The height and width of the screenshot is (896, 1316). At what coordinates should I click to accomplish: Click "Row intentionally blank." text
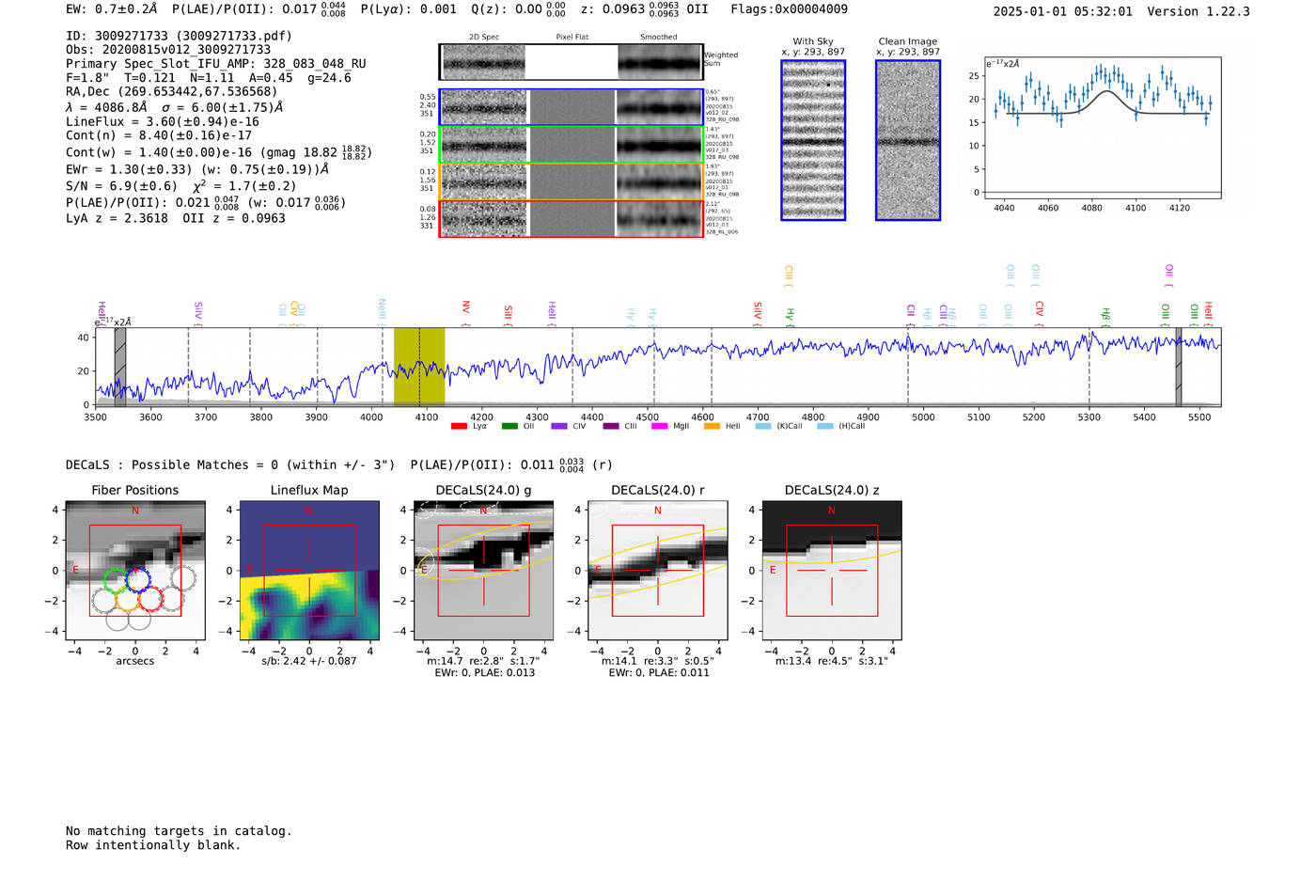pos(153,845)
